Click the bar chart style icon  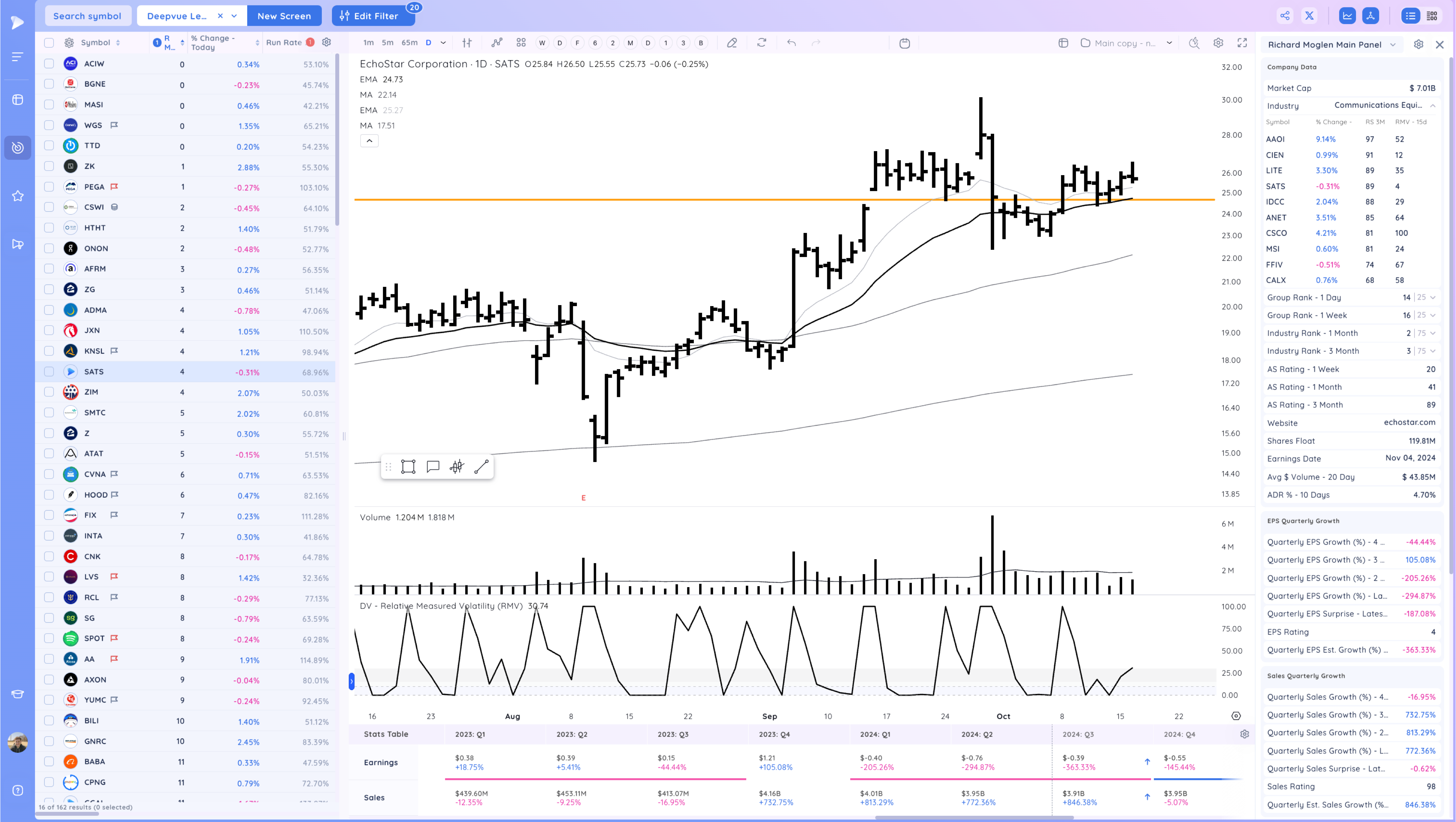(x=467, y=43)
